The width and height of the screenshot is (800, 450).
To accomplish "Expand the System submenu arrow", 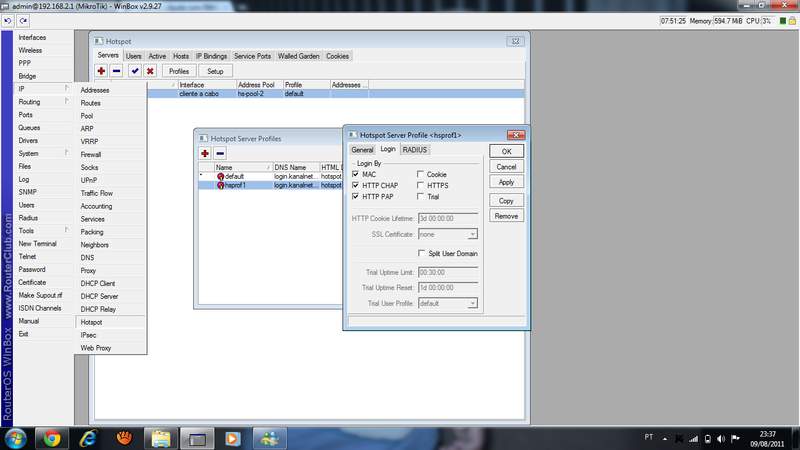I will coord(66,153).
